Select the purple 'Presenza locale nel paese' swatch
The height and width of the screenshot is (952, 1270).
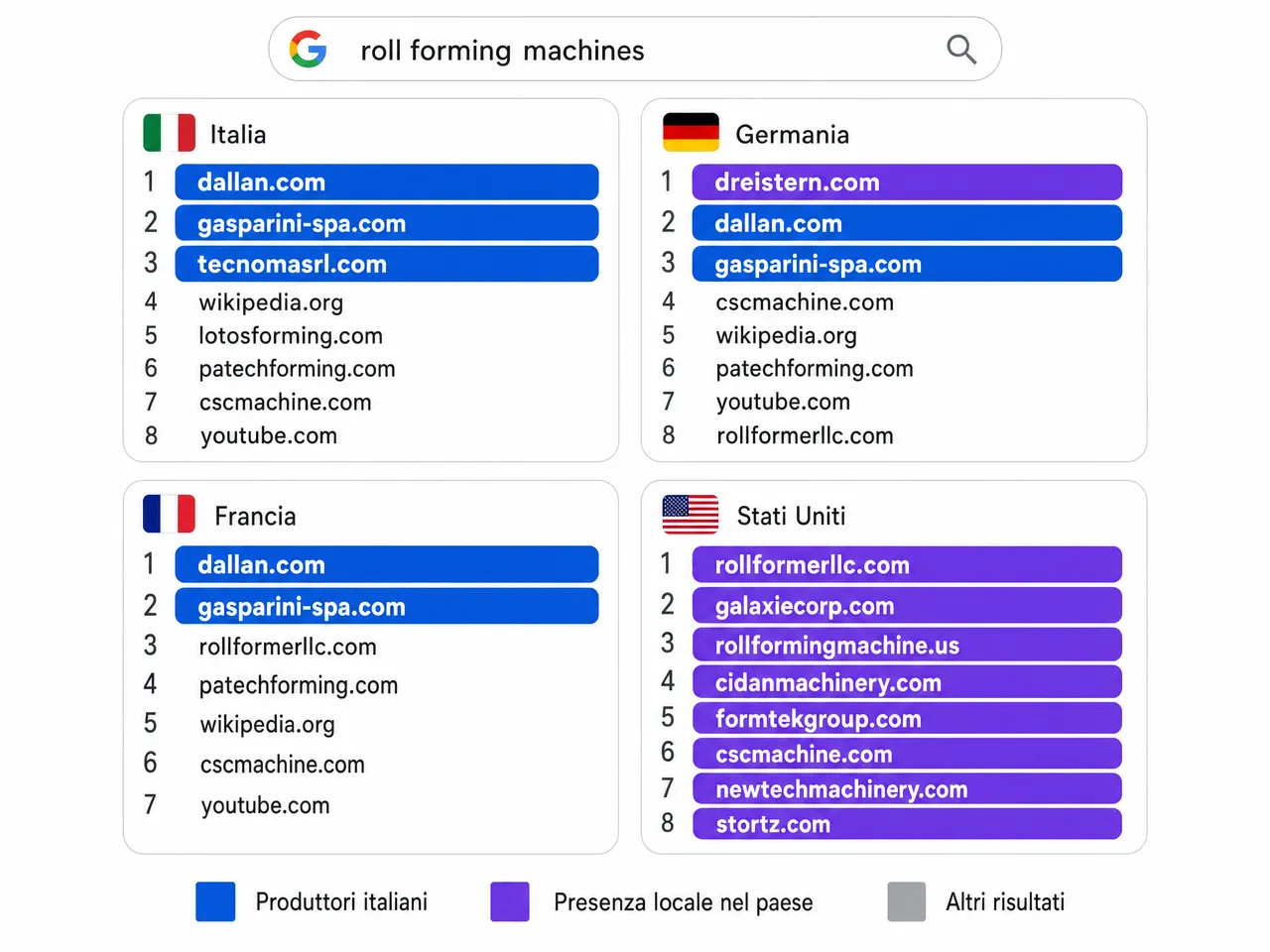click(510, 901)
